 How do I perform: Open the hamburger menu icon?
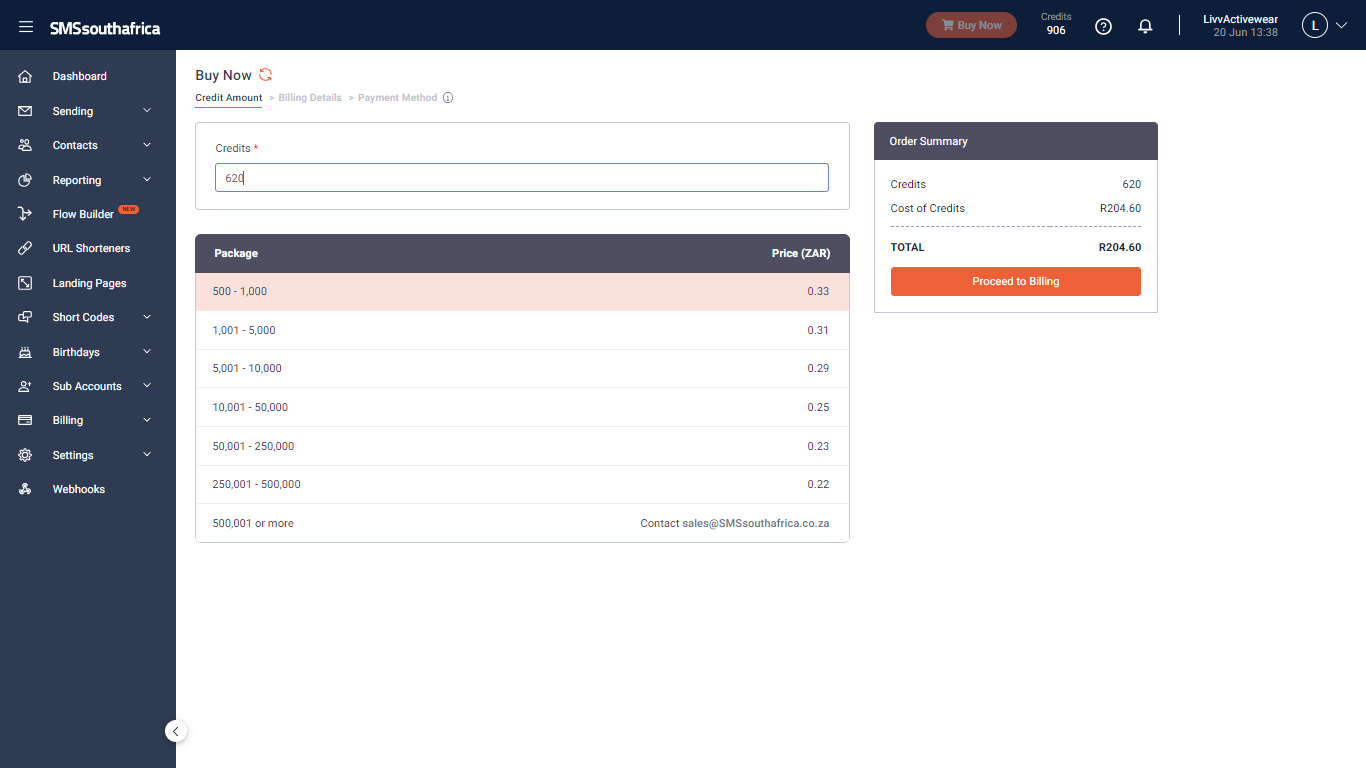26,27
